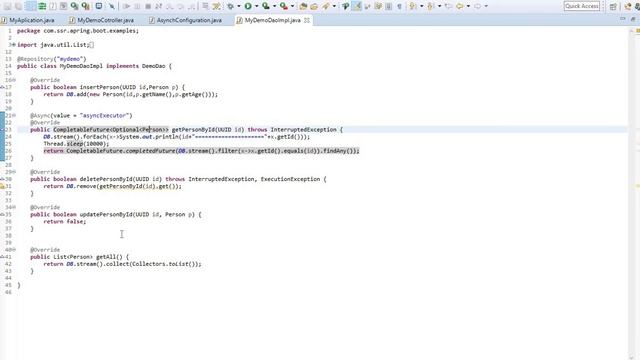
Task: Click the @Async asyncExecutor annotation line
Action: 81,116
